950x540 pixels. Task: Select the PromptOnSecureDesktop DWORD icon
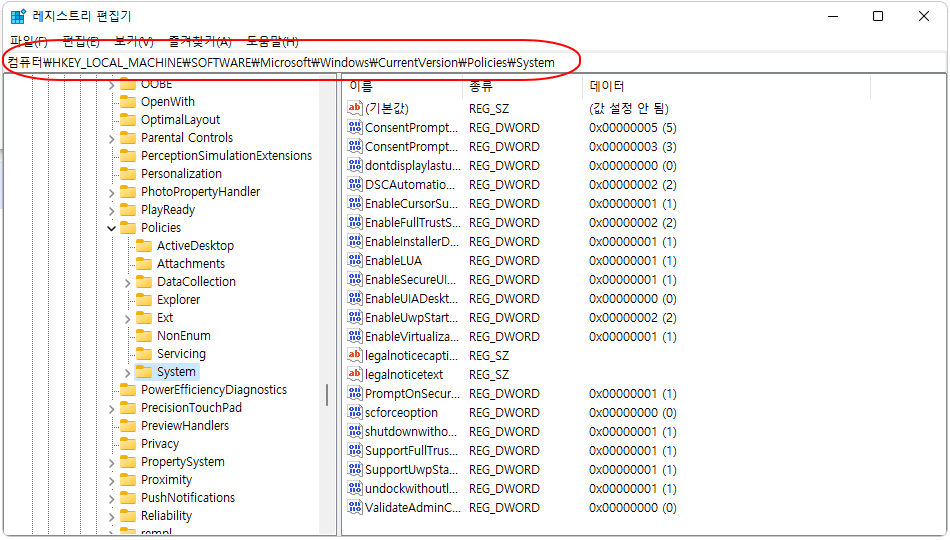coord(355,393)
